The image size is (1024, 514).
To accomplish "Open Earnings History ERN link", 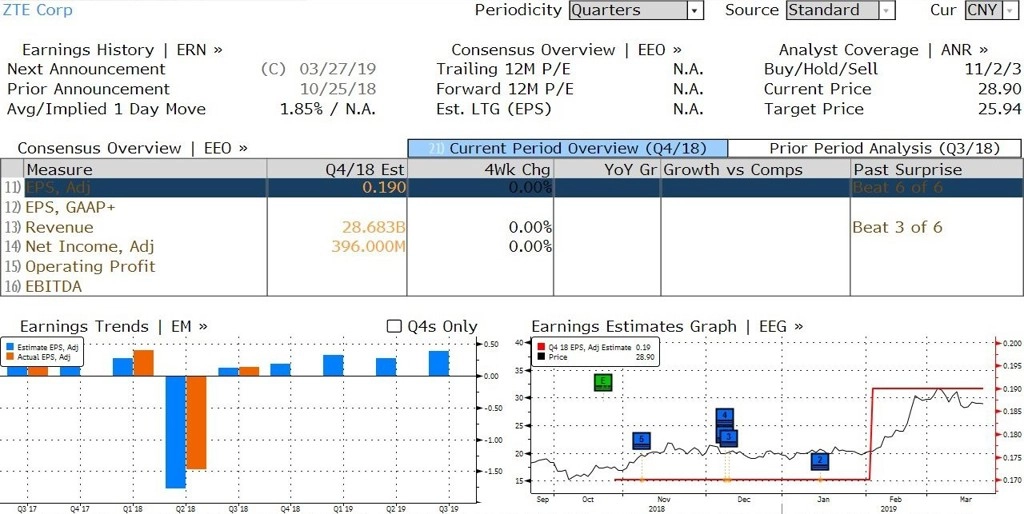I will [122, 50].
